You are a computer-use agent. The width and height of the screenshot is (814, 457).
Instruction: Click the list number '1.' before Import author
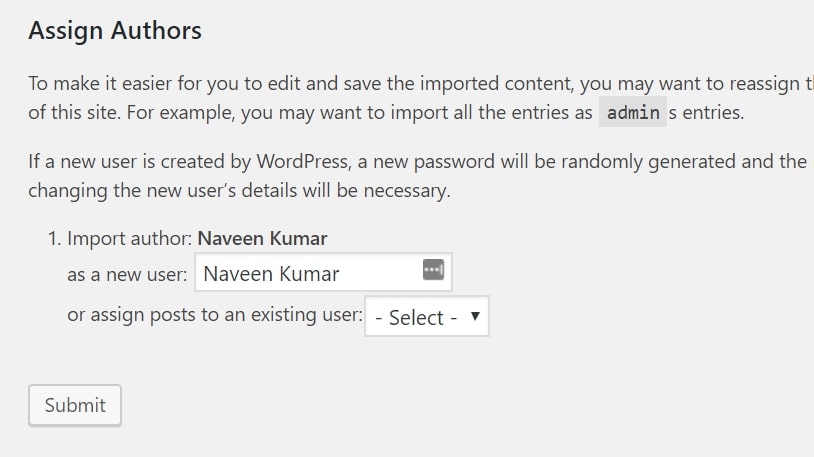[x=55, y=239]
